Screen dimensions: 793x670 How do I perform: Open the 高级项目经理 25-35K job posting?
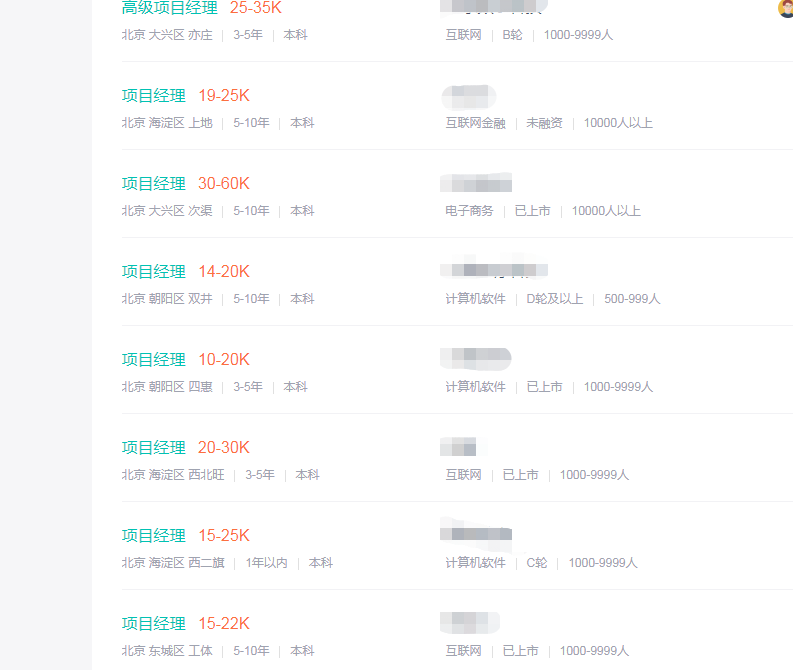tap(169, 8)
